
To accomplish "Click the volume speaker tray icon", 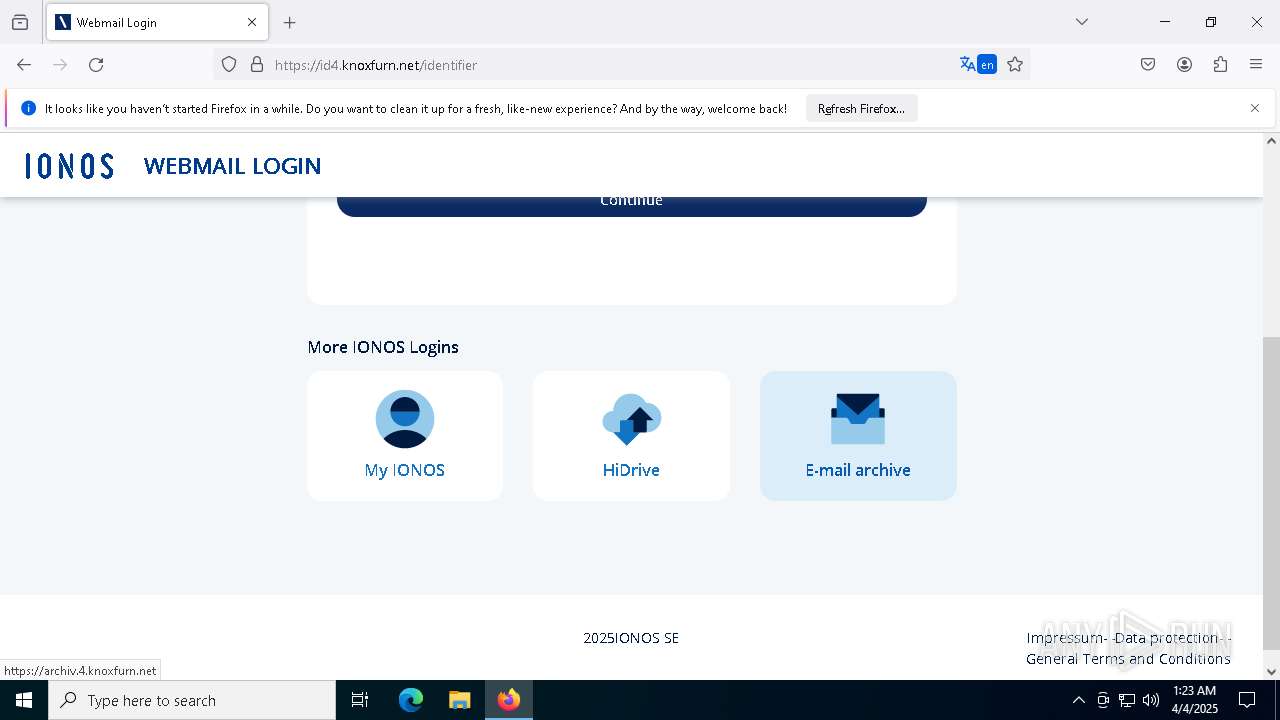I will (1151, 700).
